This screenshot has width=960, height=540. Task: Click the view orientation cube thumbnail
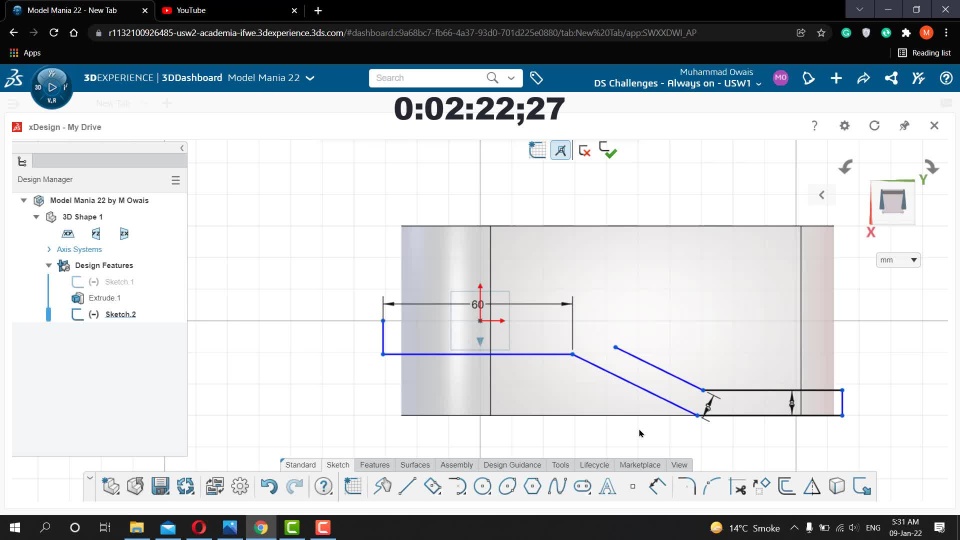pyautogui.click(x=893, y=201)
